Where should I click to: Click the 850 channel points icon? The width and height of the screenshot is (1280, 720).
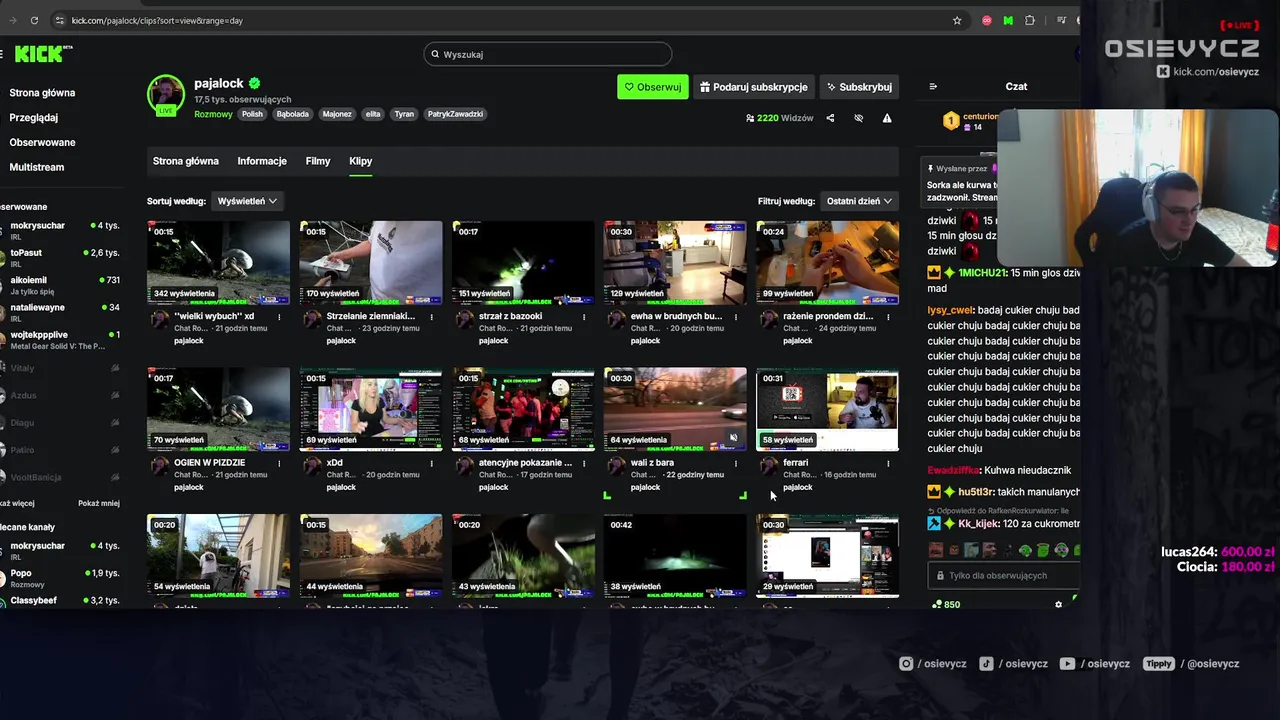click(937, 604)
